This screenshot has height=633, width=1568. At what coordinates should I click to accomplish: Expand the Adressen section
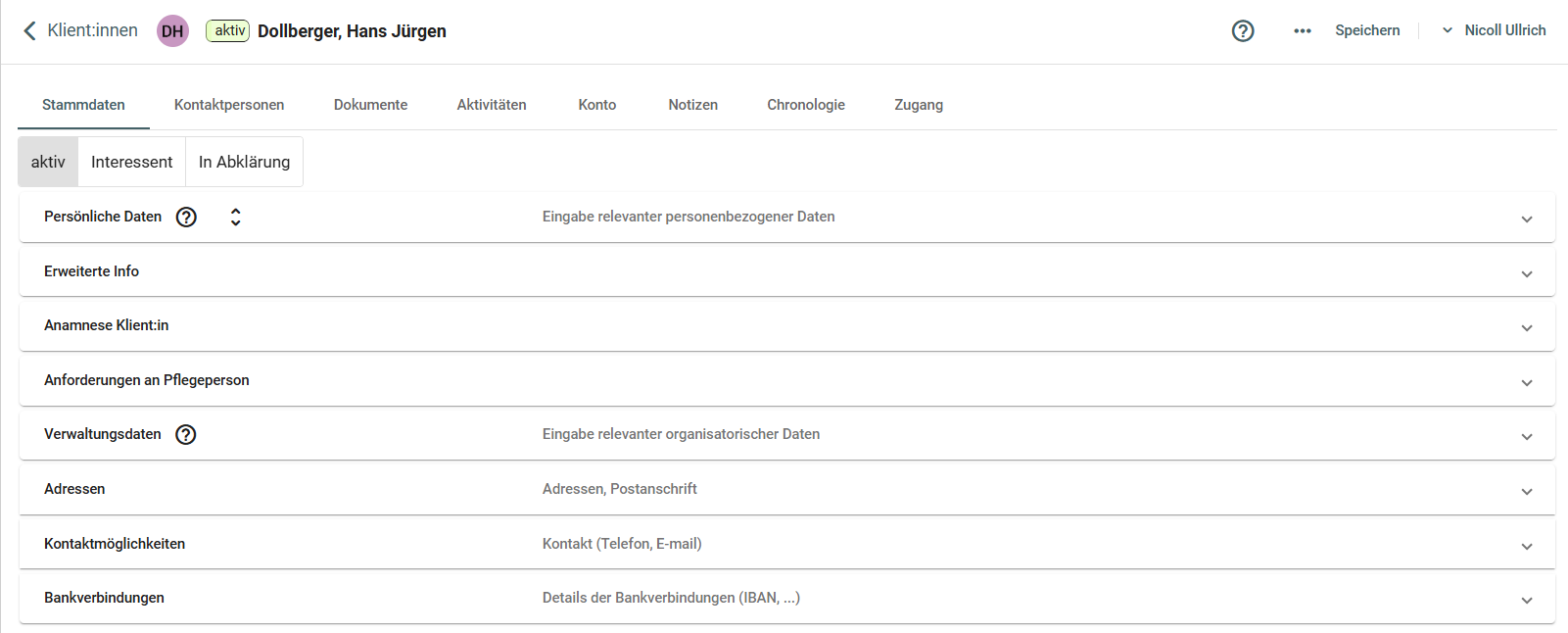tap(1526, 491)
